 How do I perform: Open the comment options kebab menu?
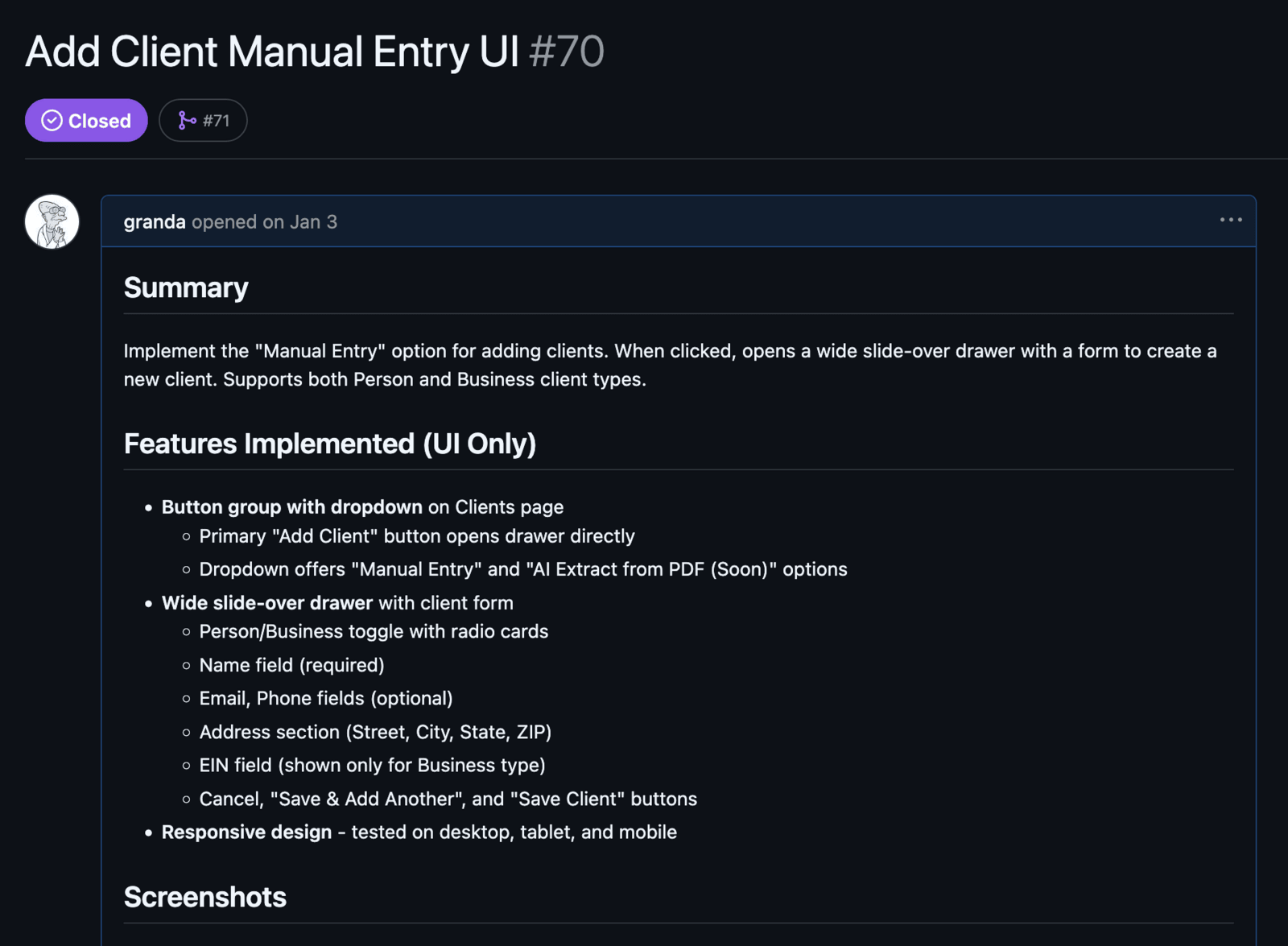[x=1230, y=220]
